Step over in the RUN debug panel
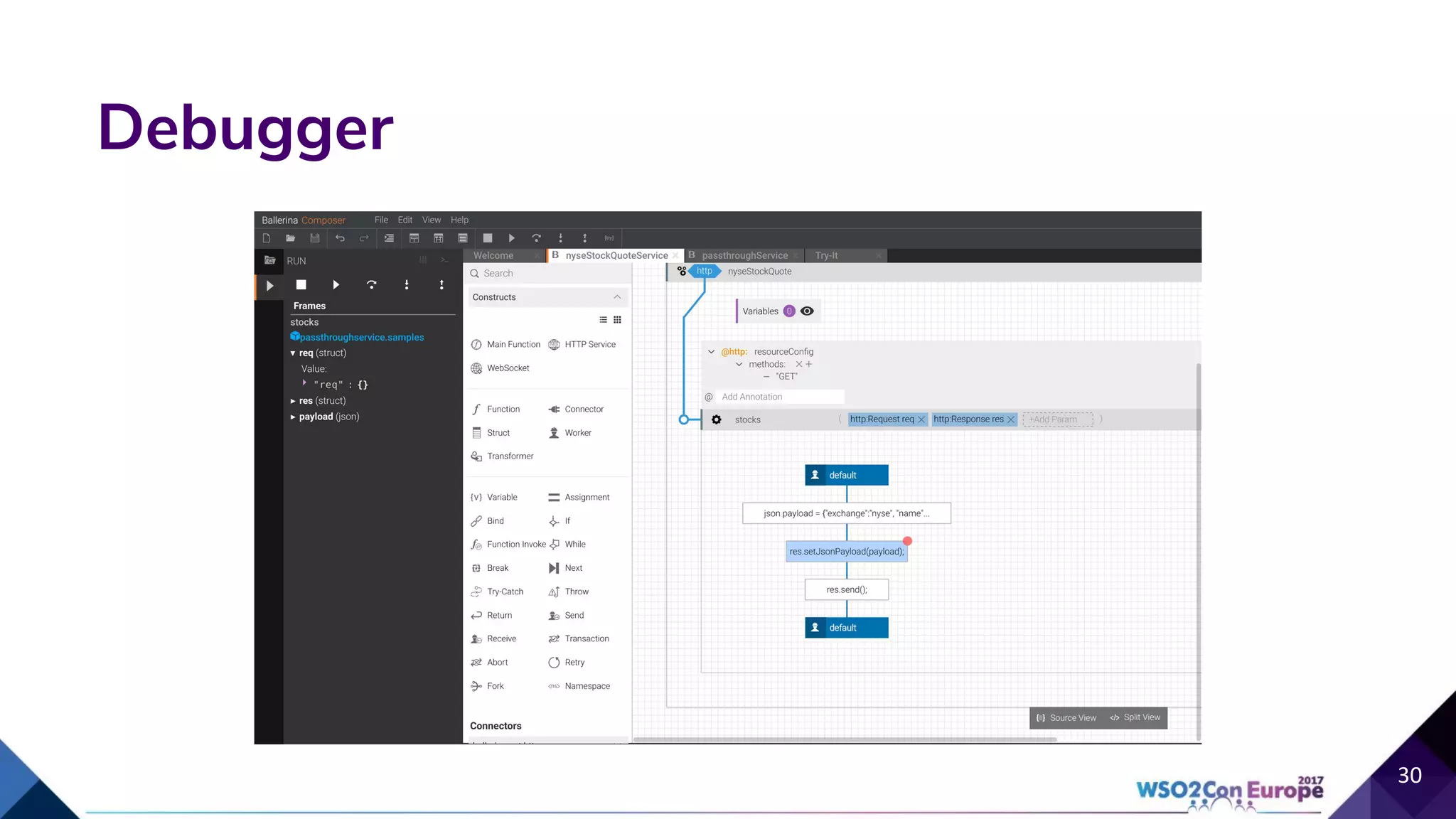 (x=371, y=284)
